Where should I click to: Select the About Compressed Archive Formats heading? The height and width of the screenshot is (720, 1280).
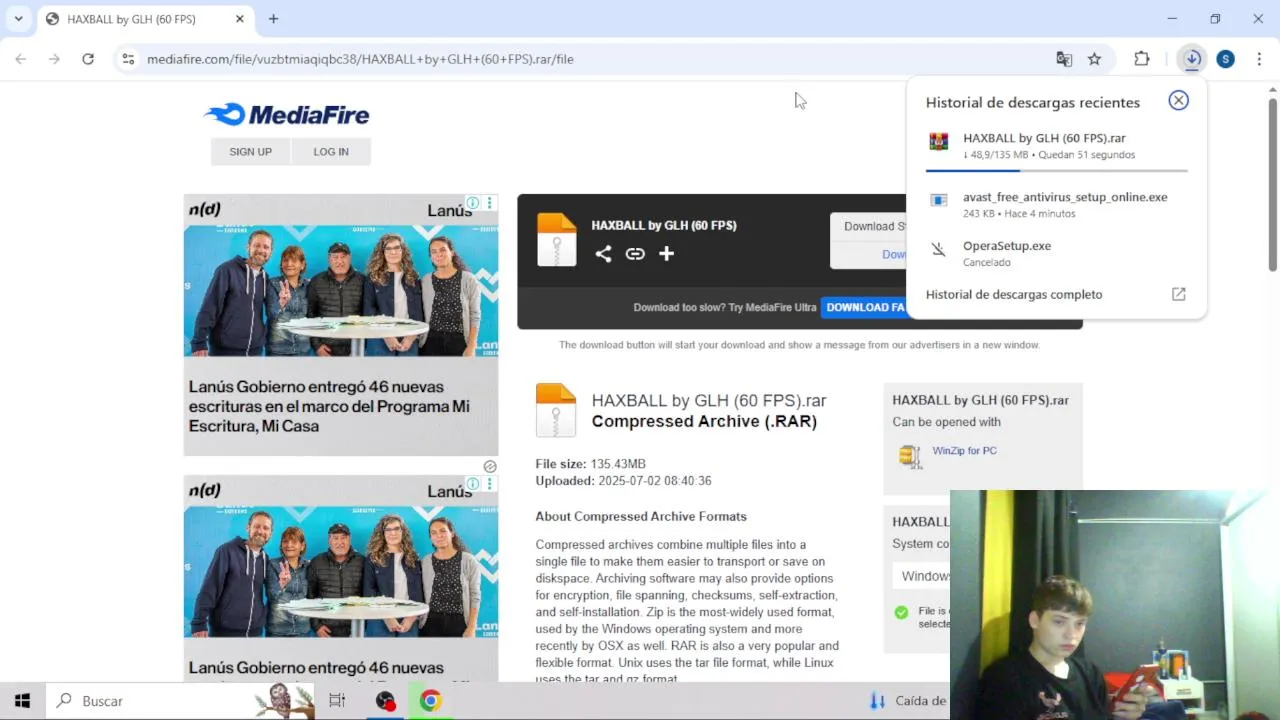coord(641,516)
